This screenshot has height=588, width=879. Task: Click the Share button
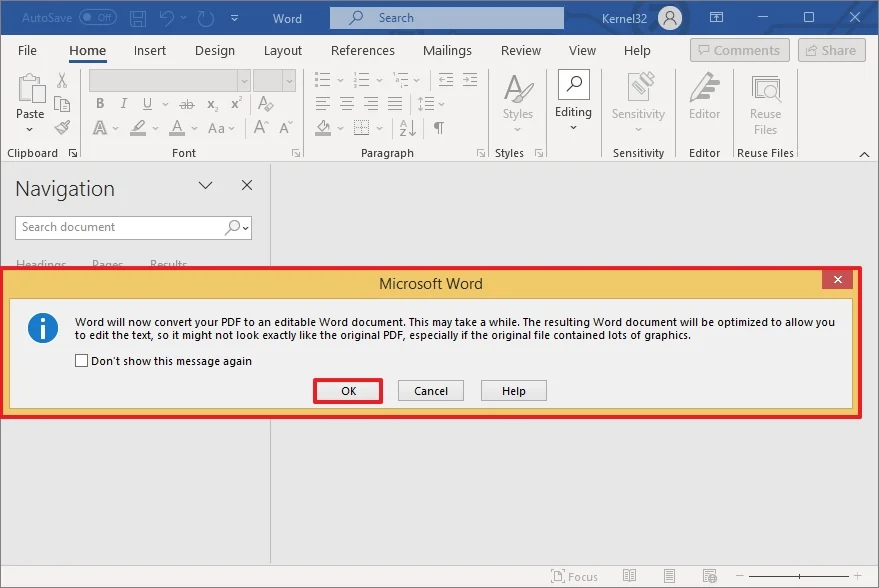[831, 50]
